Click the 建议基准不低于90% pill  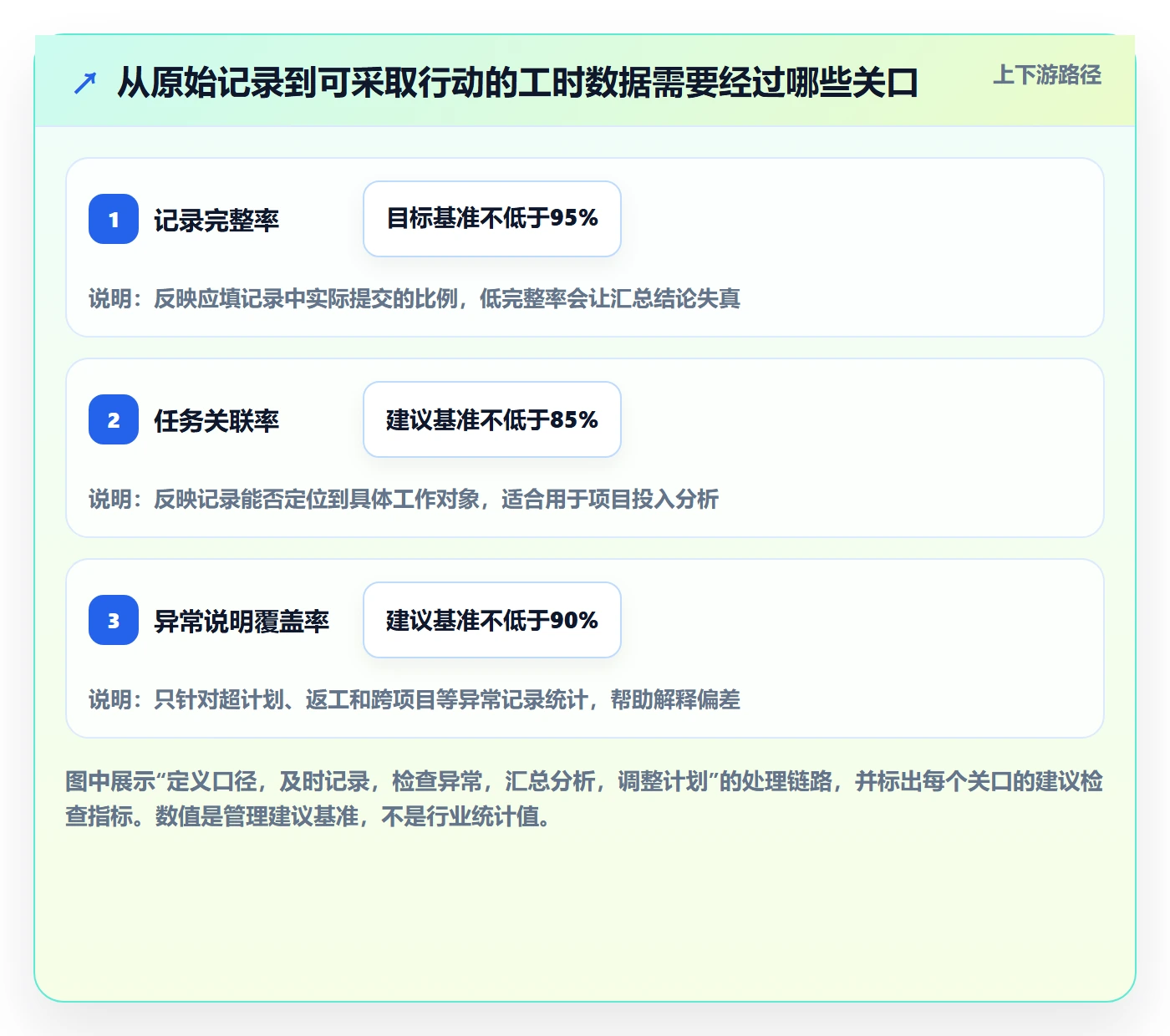(x=492, y=620)
